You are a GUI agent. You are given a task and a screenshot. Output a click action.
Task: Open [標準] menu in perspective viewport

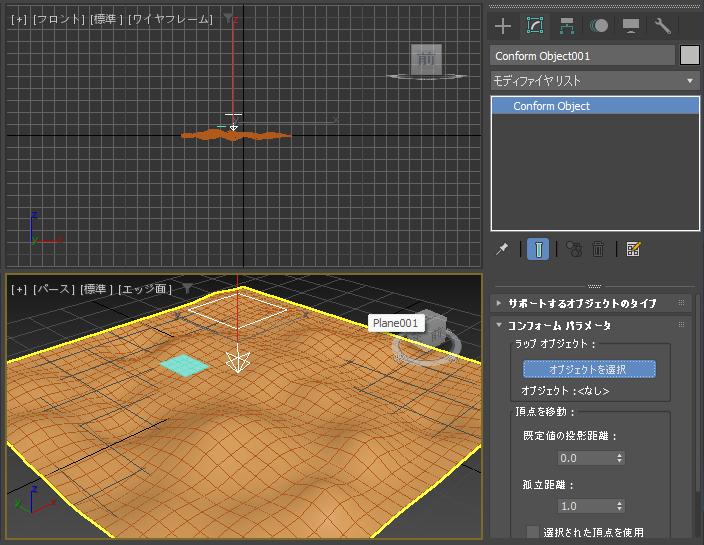coord(96,289)
